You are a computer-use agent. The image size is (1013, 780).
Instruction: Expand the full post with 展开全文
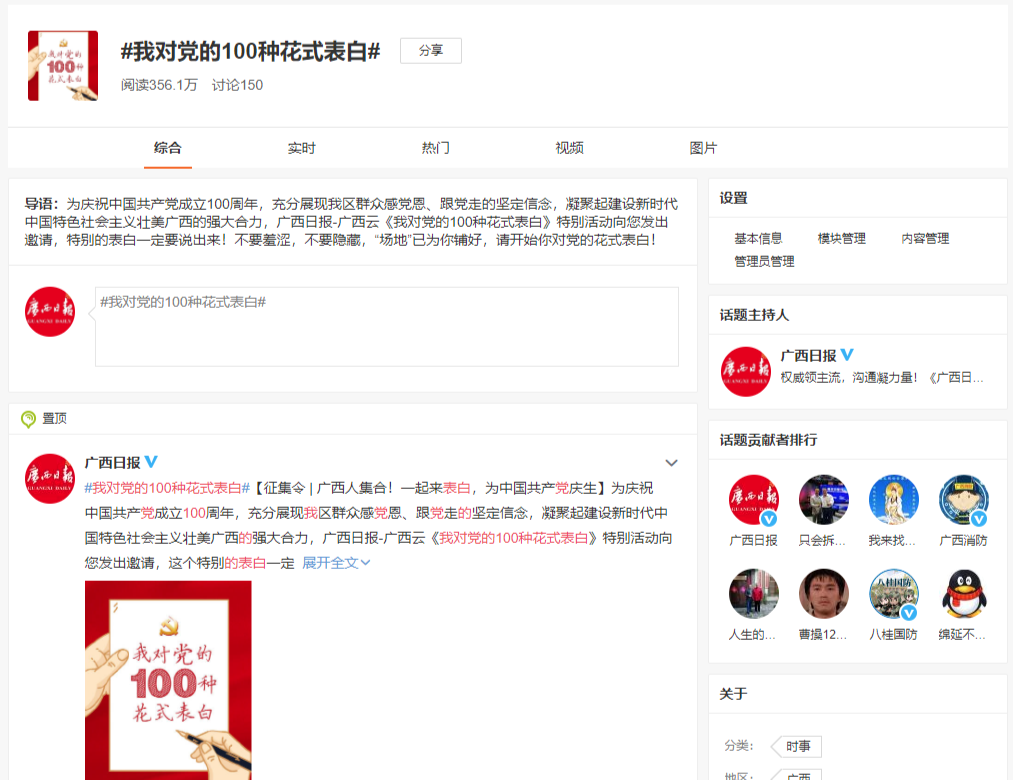[336, 563]
